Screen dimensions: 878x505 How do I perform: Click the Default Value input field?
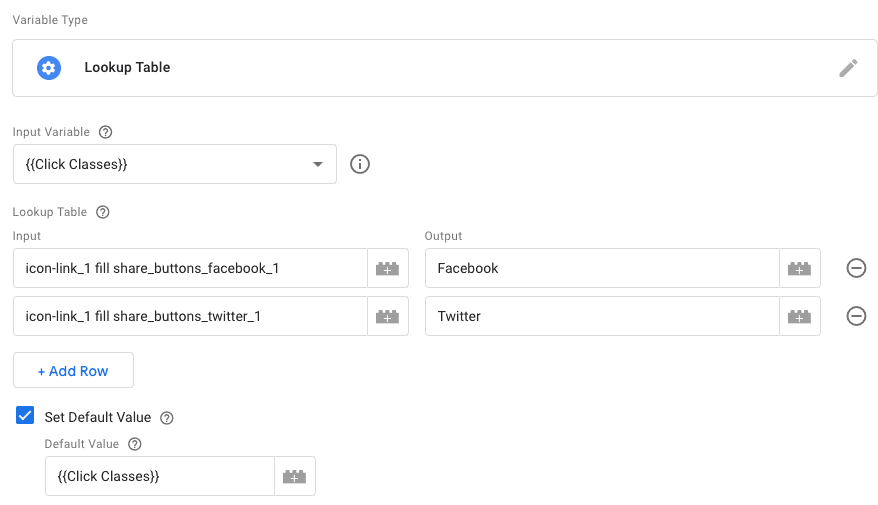160,476
